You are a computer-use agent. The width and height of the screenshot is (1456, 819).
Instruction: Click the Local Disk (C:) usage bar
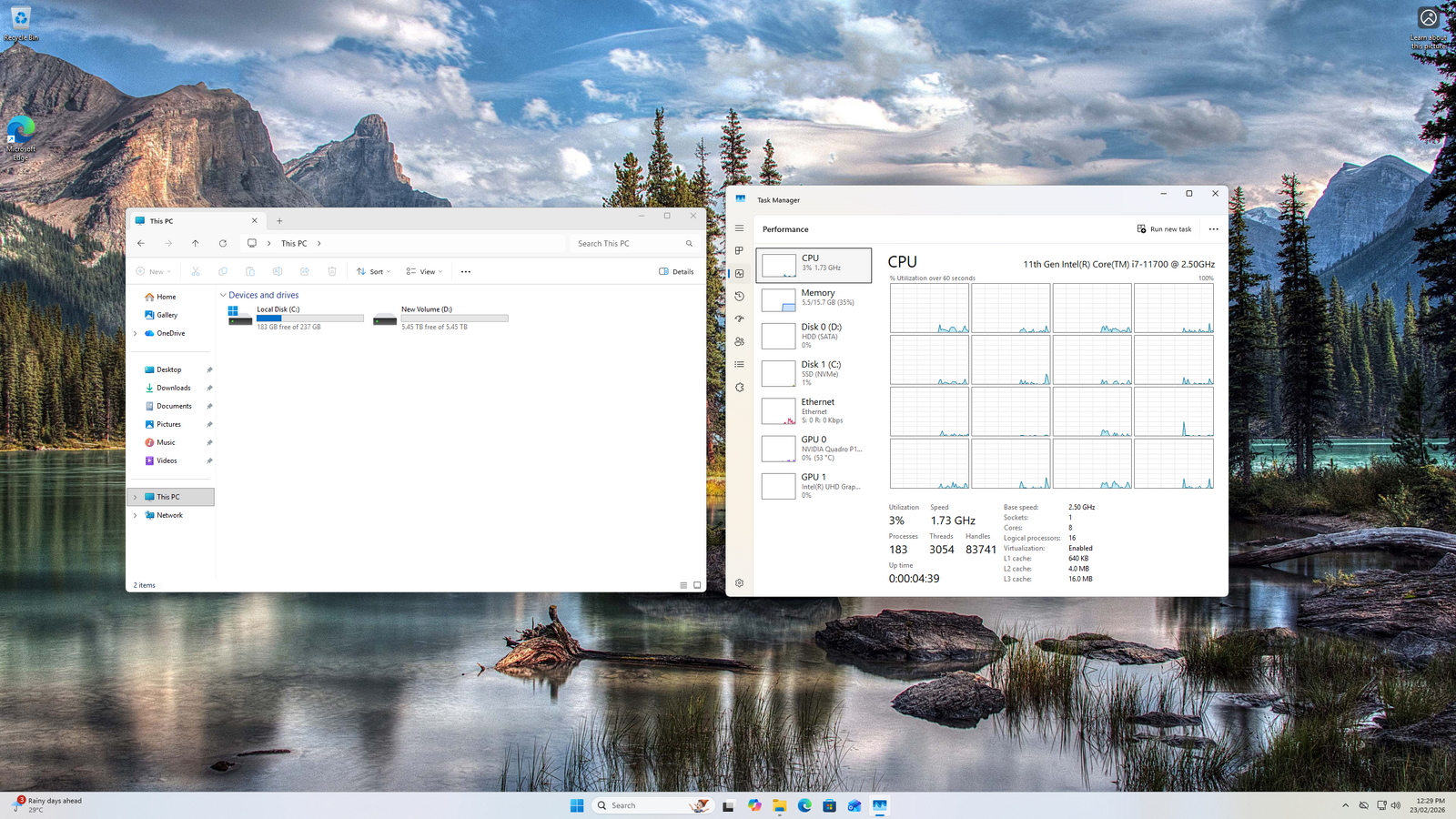click(x=309, y=318)
